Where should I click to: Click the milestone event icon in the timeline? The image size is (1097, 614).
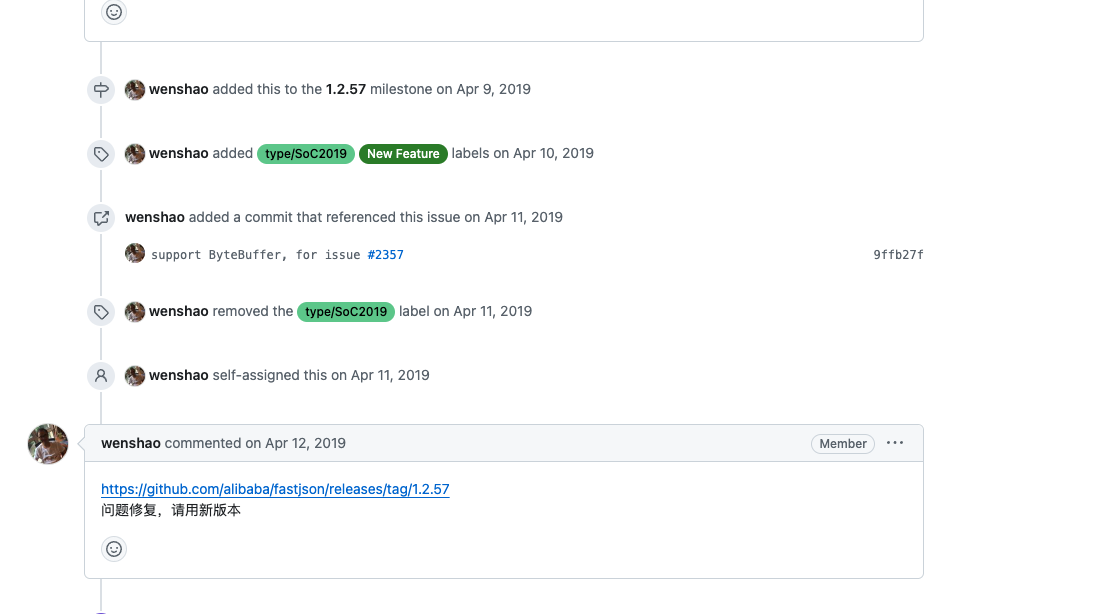point(100,90)
